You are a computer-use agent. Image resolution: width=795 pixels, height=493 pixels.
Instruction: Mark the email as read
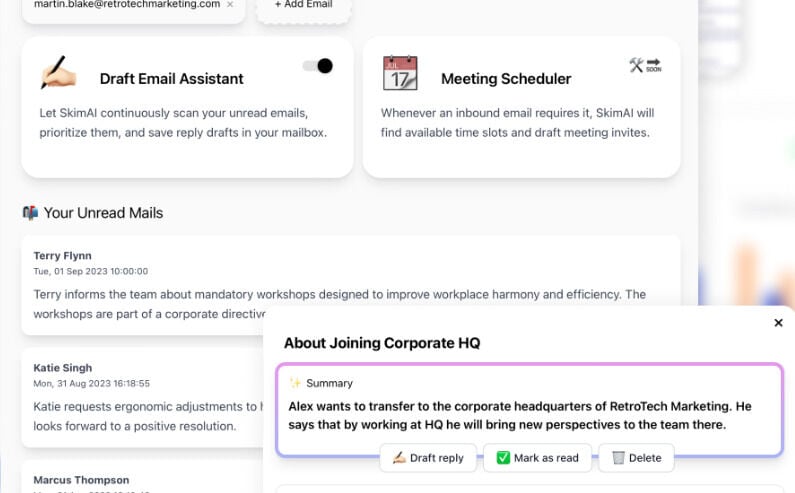click(537, 458)
